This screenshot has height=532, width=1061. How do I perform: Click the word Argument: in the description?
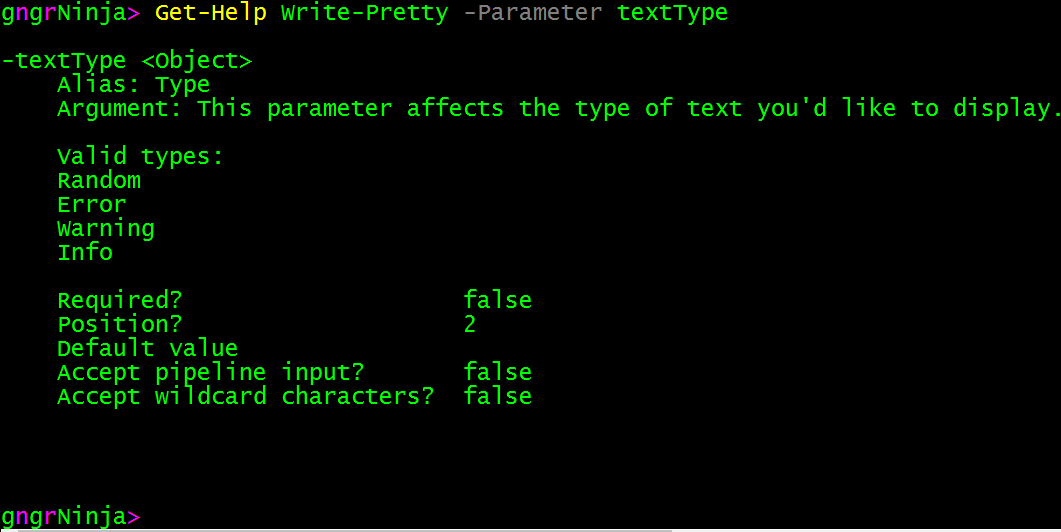(119, 109)
